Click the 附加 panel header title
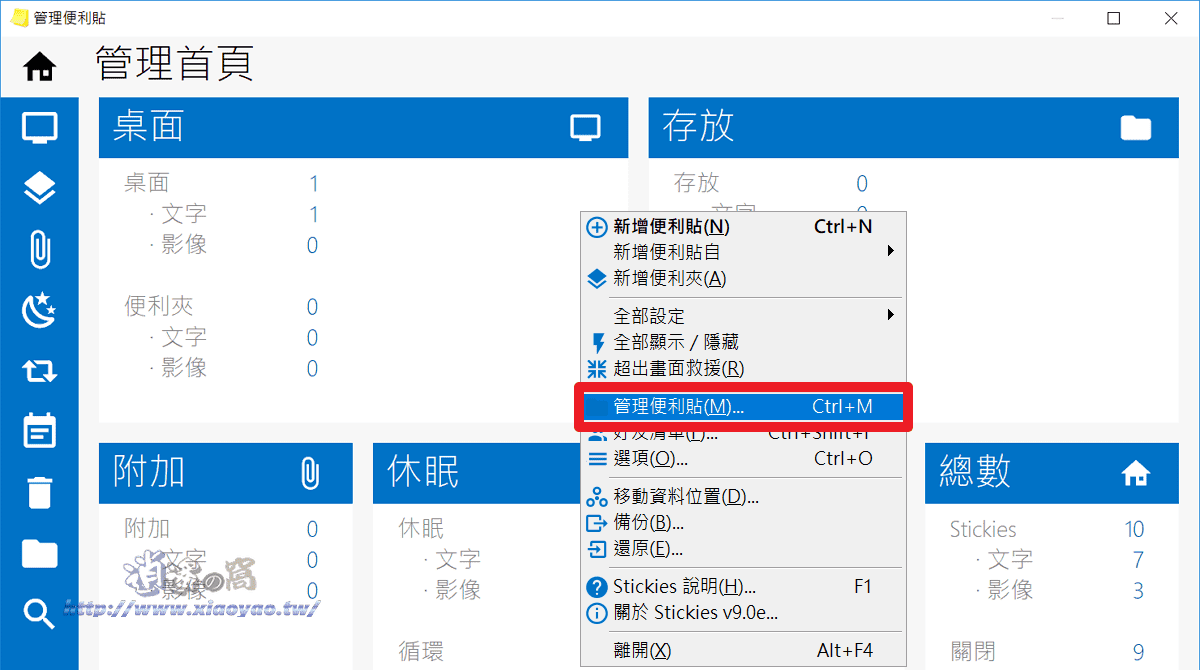Image resolution: width=1200 pixels, height=670 pixels. [x=148, y=472]
